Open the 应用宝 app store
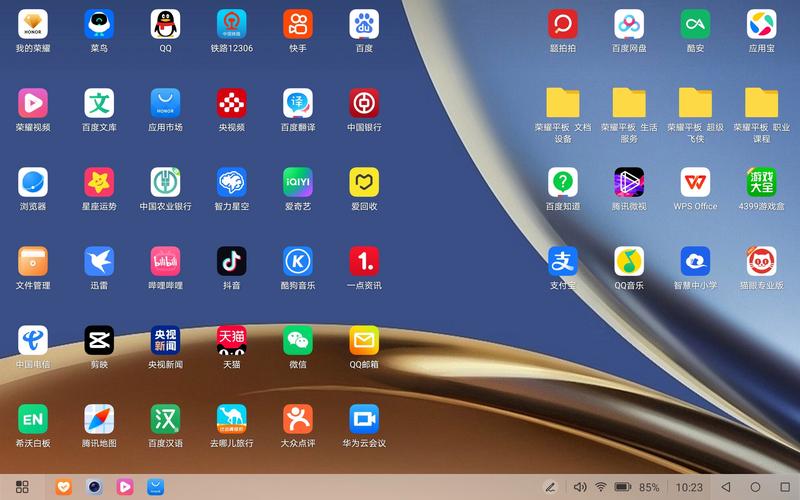The height and width of the screenshot is (500, 800). tap(762, 24)
